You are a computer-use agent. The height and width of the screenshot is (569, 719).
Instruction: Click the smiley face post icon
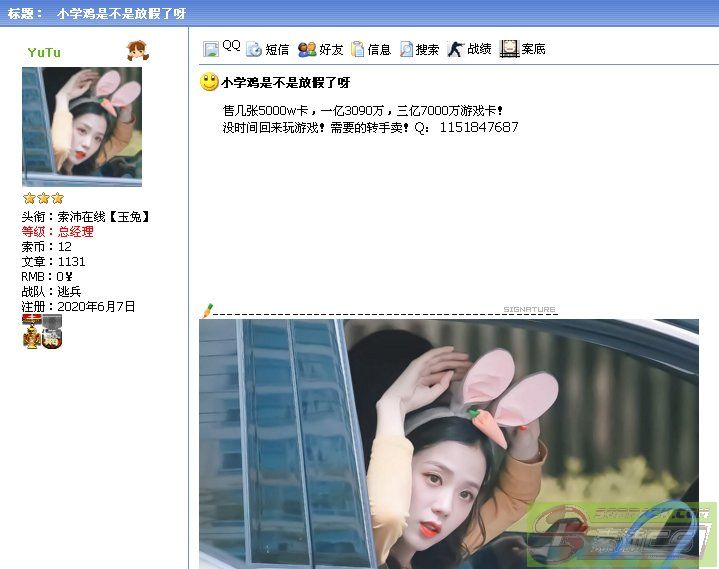tap(210, 82)
